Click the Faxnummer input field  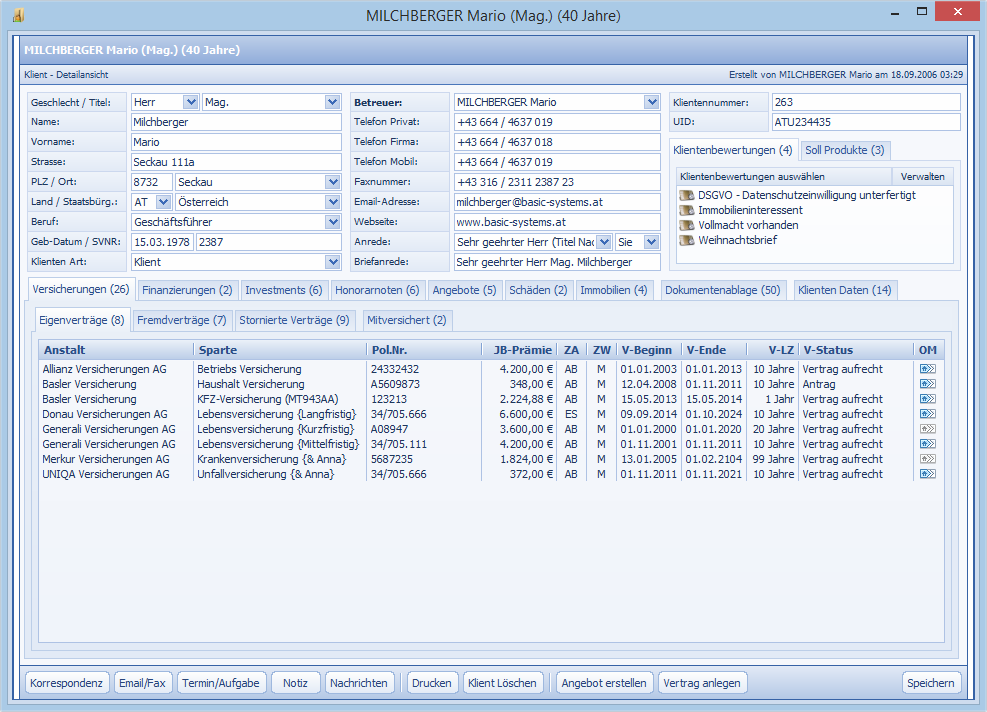click(557, 182)
